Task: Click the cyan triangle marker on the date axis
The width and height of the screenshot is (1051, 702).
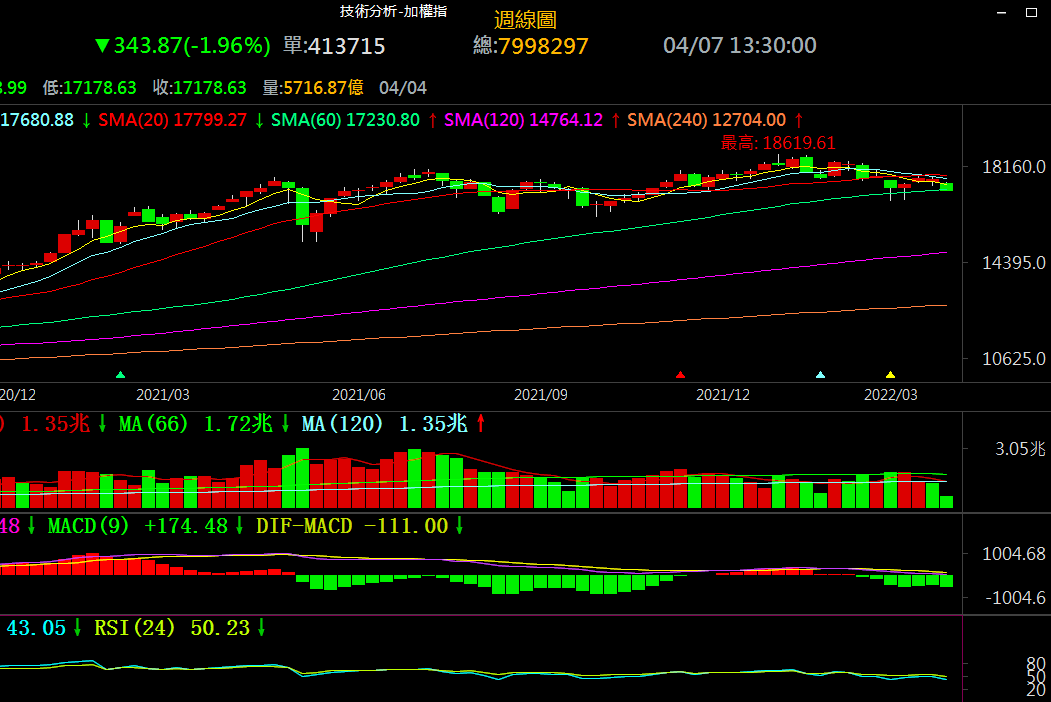Action: coord(821,375)
